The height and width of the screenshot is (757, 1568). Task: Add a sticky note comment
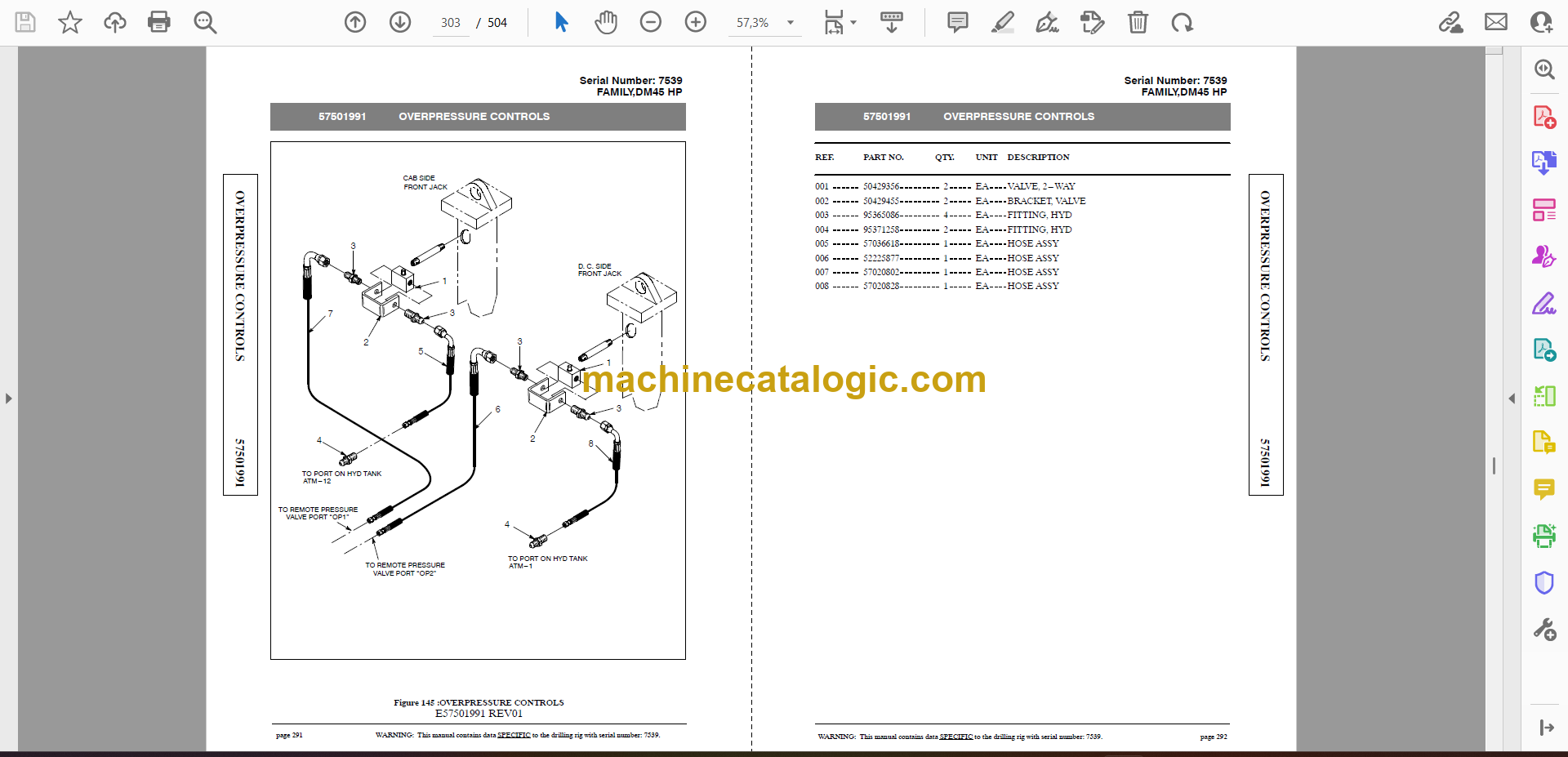[958, 22]
